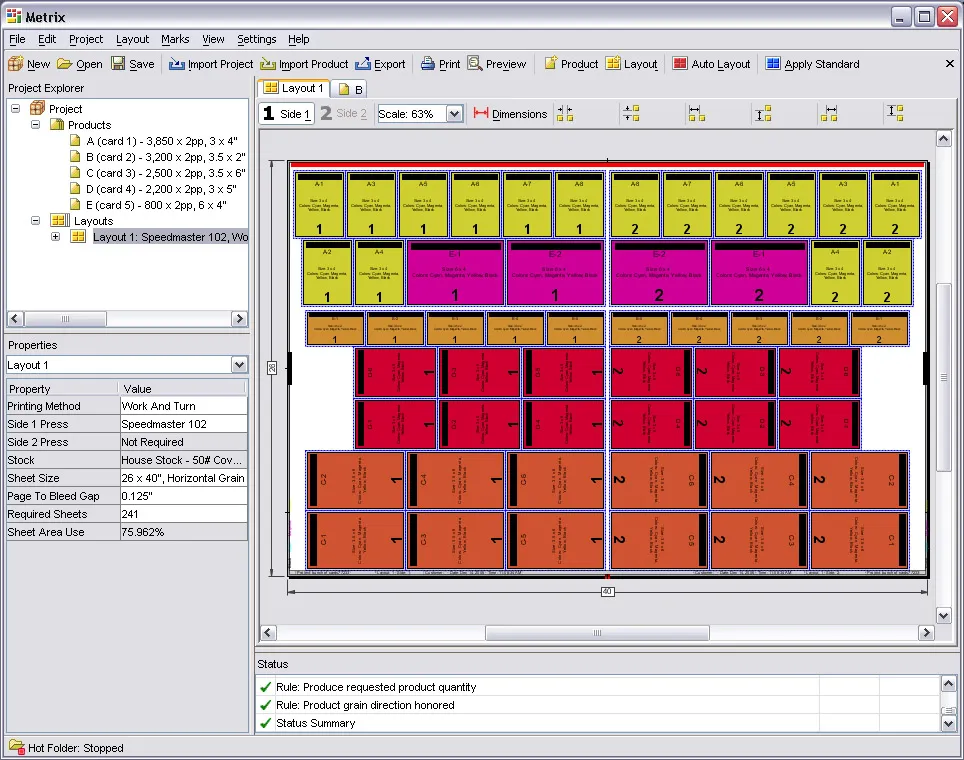Expand the Layout 1 Speedmaster node
This screenshot has height=760, width=964.
pos(55,236)
